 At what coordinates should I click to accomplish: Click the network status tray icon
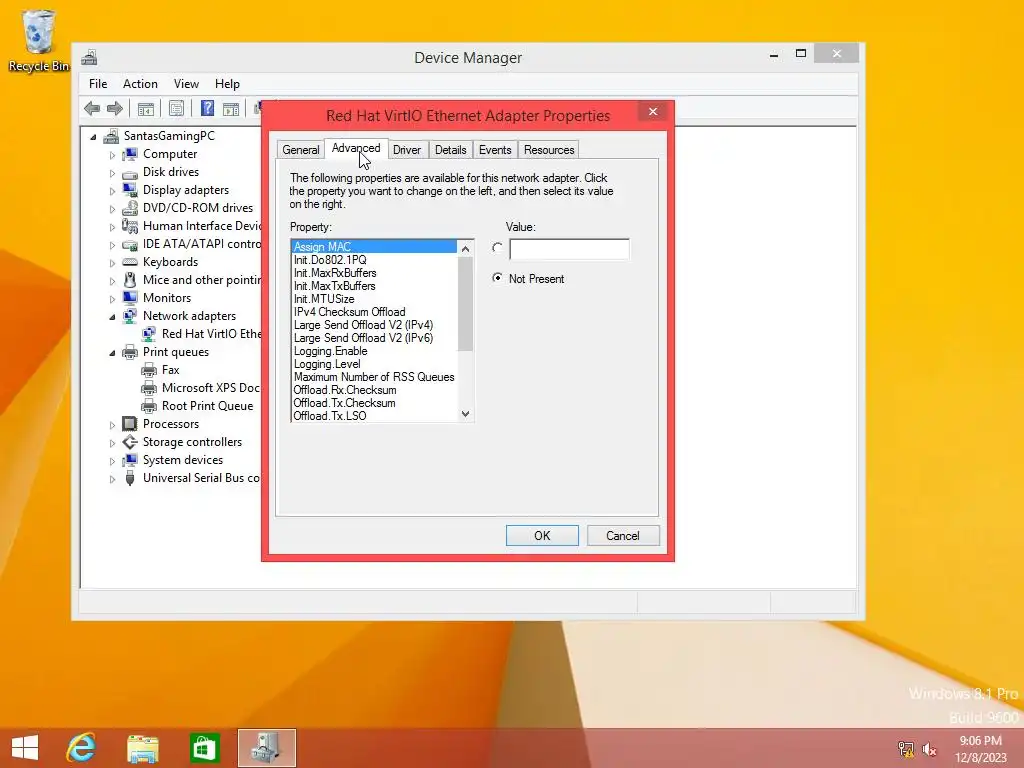[x=906, y=749]
